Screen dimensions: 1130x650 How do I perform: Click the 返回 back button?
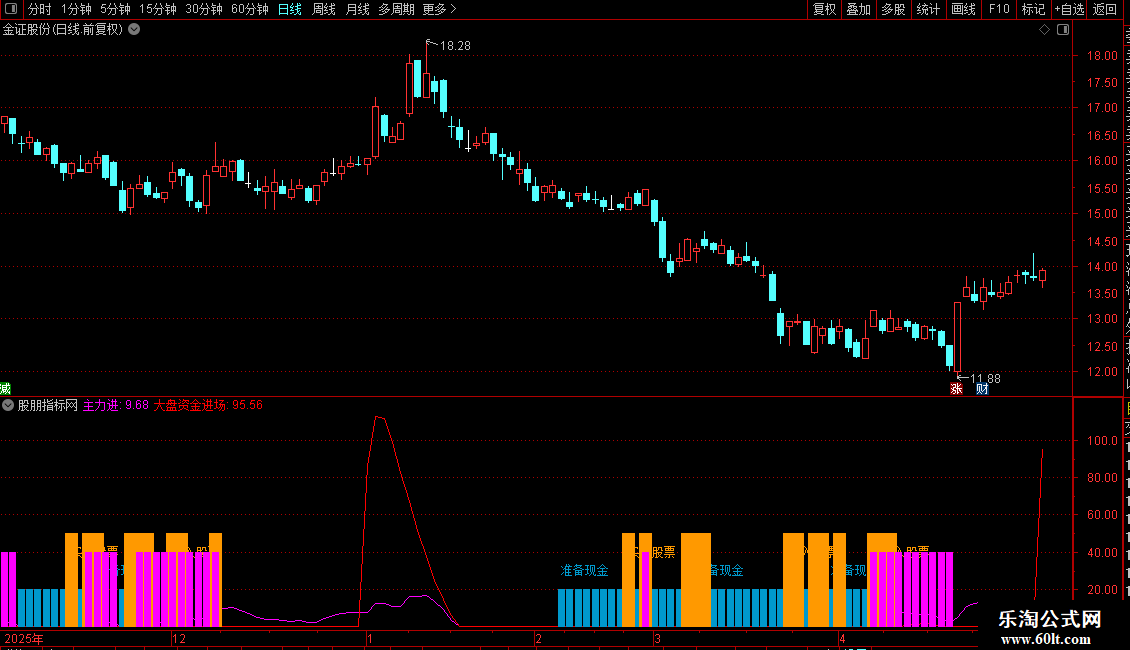[x=1105, y=9]
